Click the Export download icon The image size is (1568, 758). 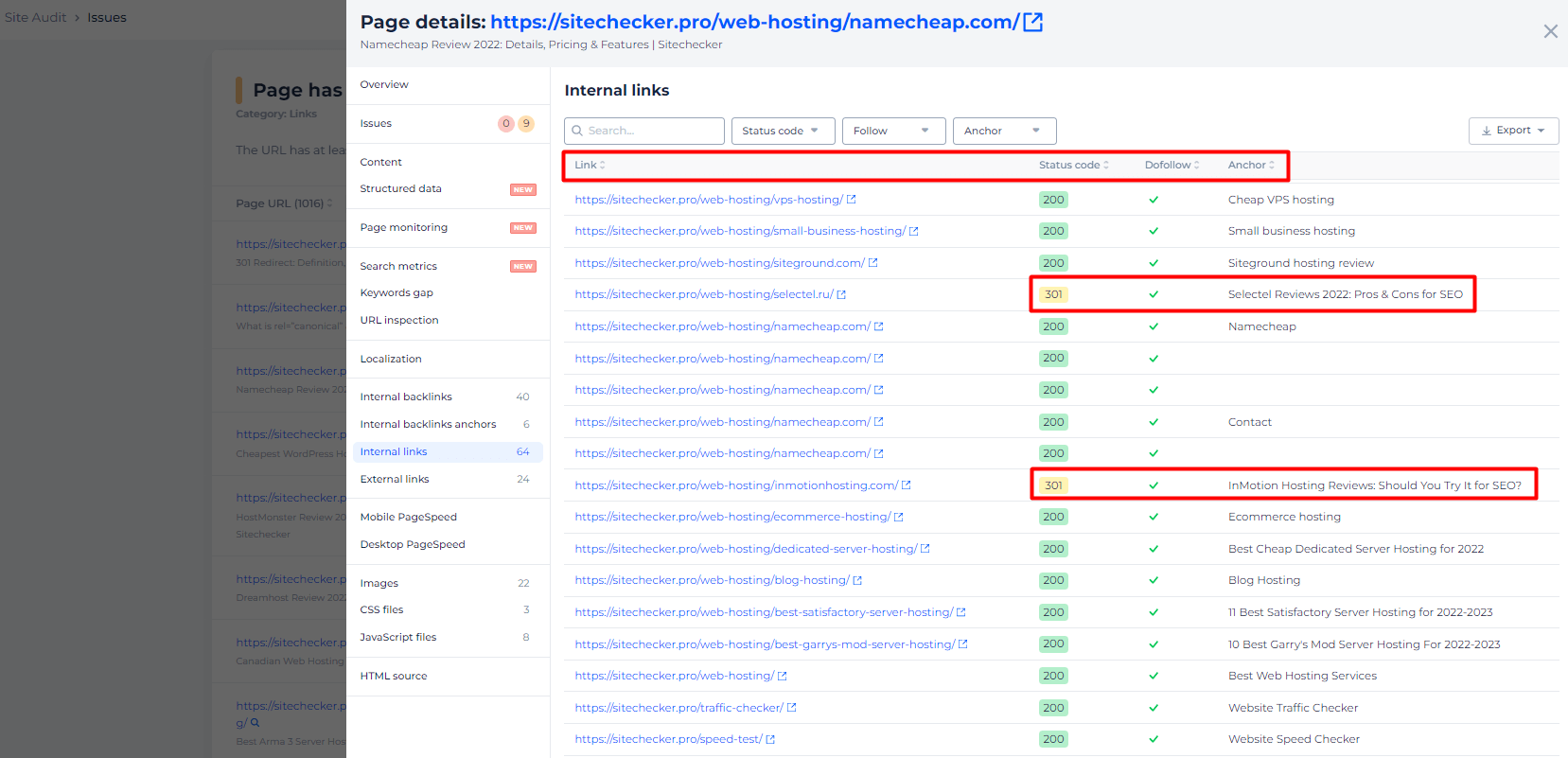point(1487,131)
